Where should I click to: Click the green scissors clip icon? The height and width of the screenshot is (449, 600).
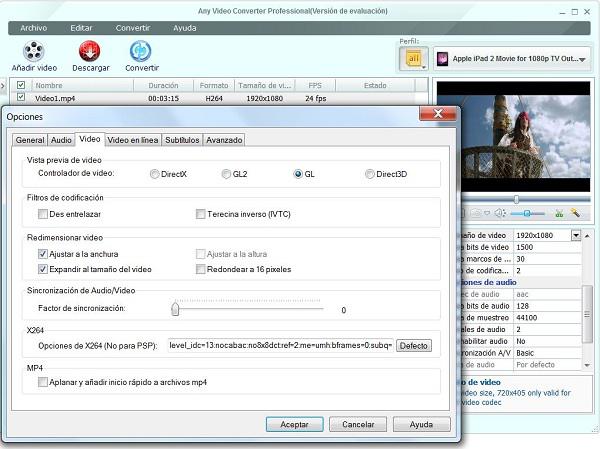click(559, 213)
